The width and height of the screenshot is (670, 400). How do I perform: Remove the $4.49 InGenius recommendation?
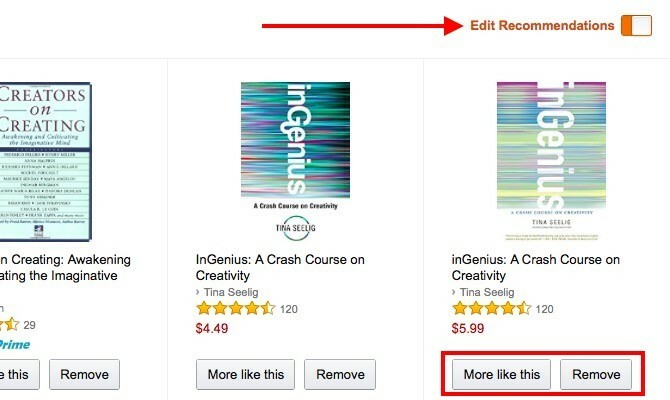click(x=340, y=375)
